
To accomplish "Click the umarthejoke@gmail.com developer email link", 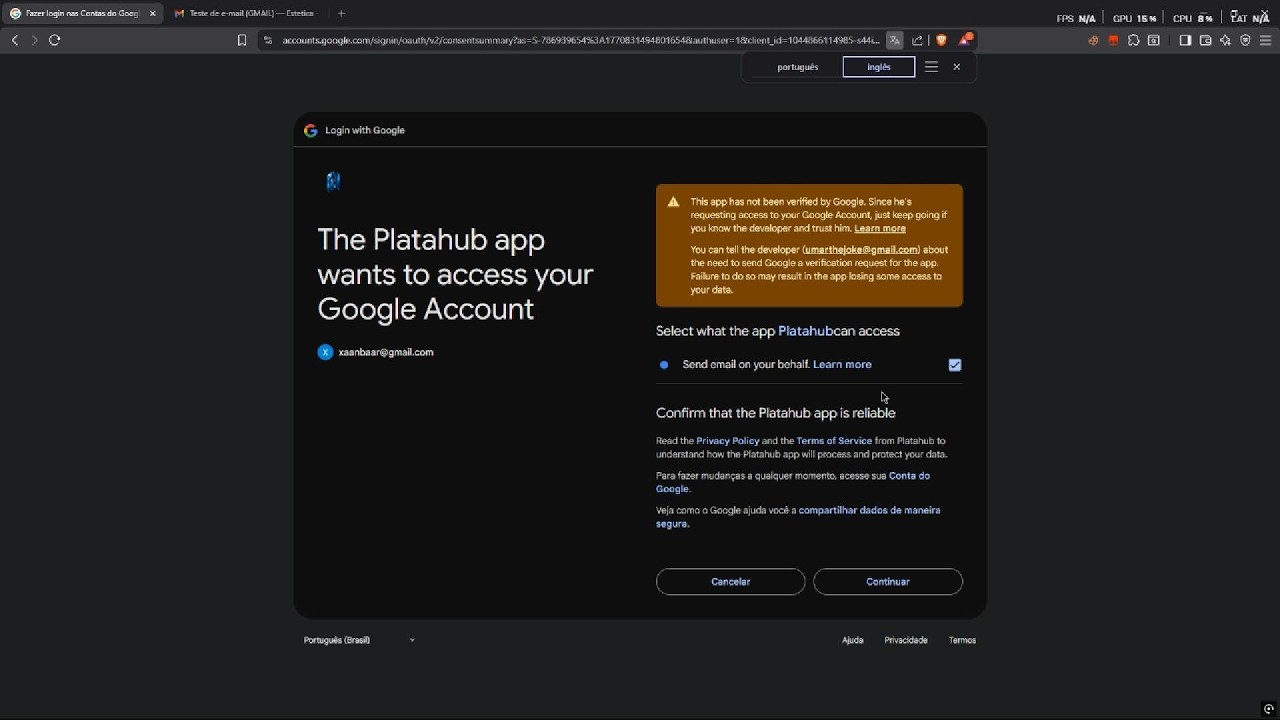I will click(x=861, y=250).
